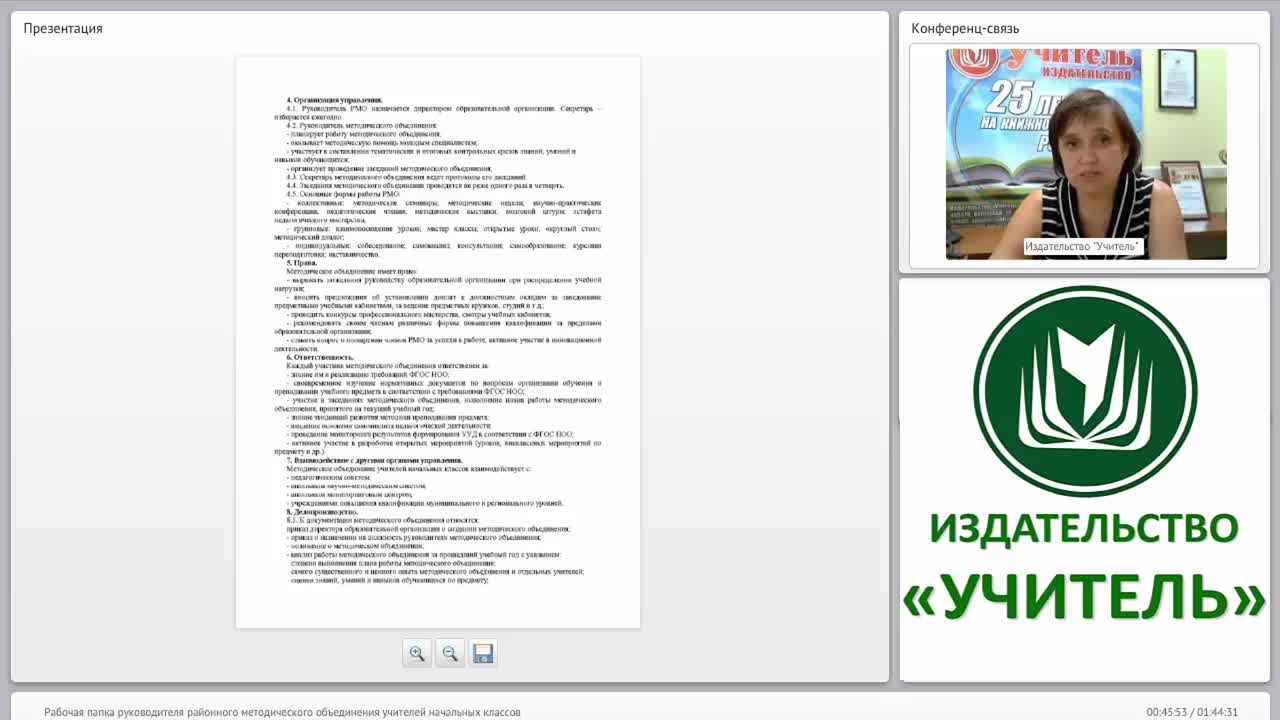Click the green Издательство «Учитель» logo banner
Viewport: 1280px width, 720px height.
pos(1085,480)
